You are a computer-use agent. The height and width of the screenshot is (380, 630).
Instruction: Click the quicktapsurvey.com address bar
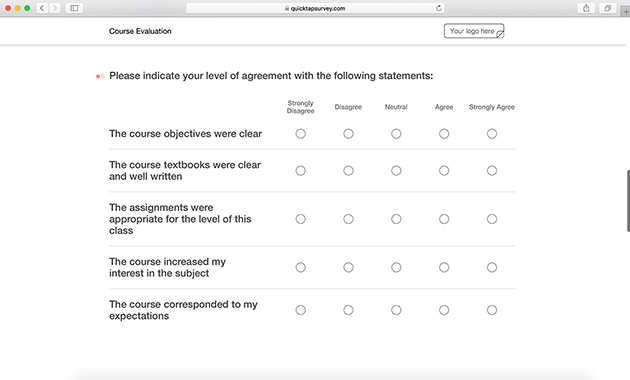[x=315, y=8]
